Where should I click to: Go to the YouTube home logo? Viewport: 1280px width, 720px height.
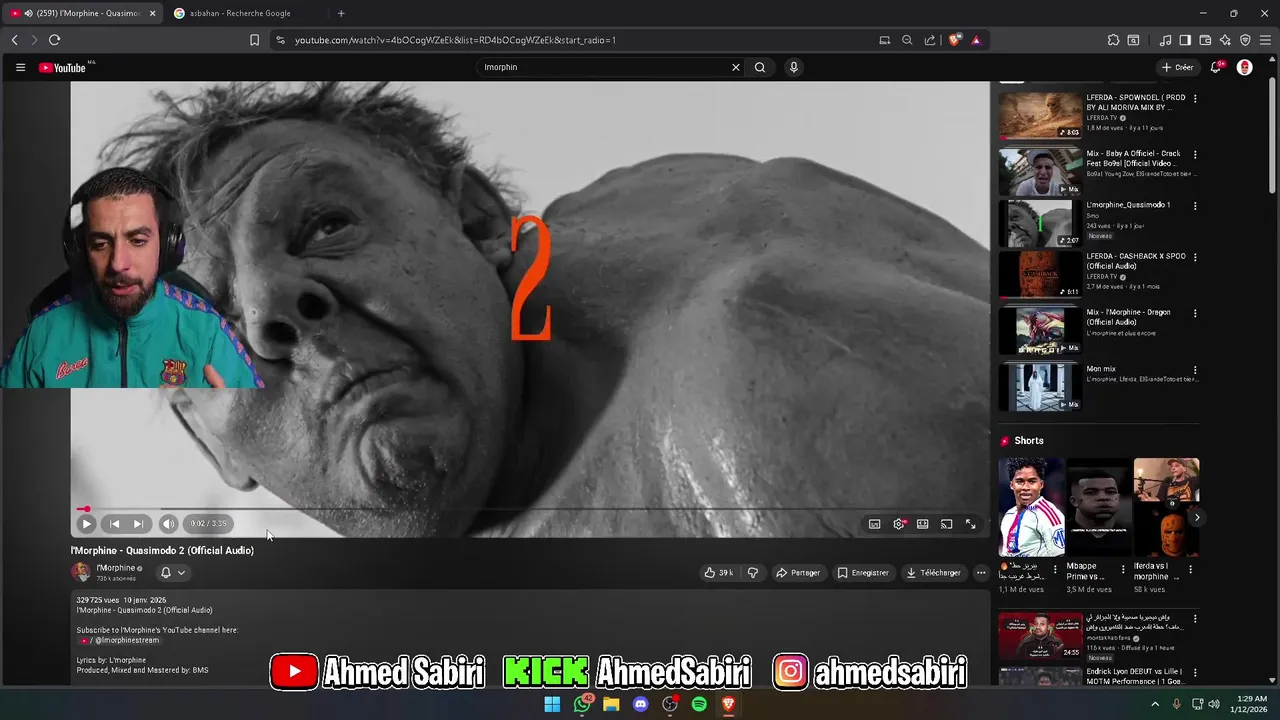tap(63, 67)
